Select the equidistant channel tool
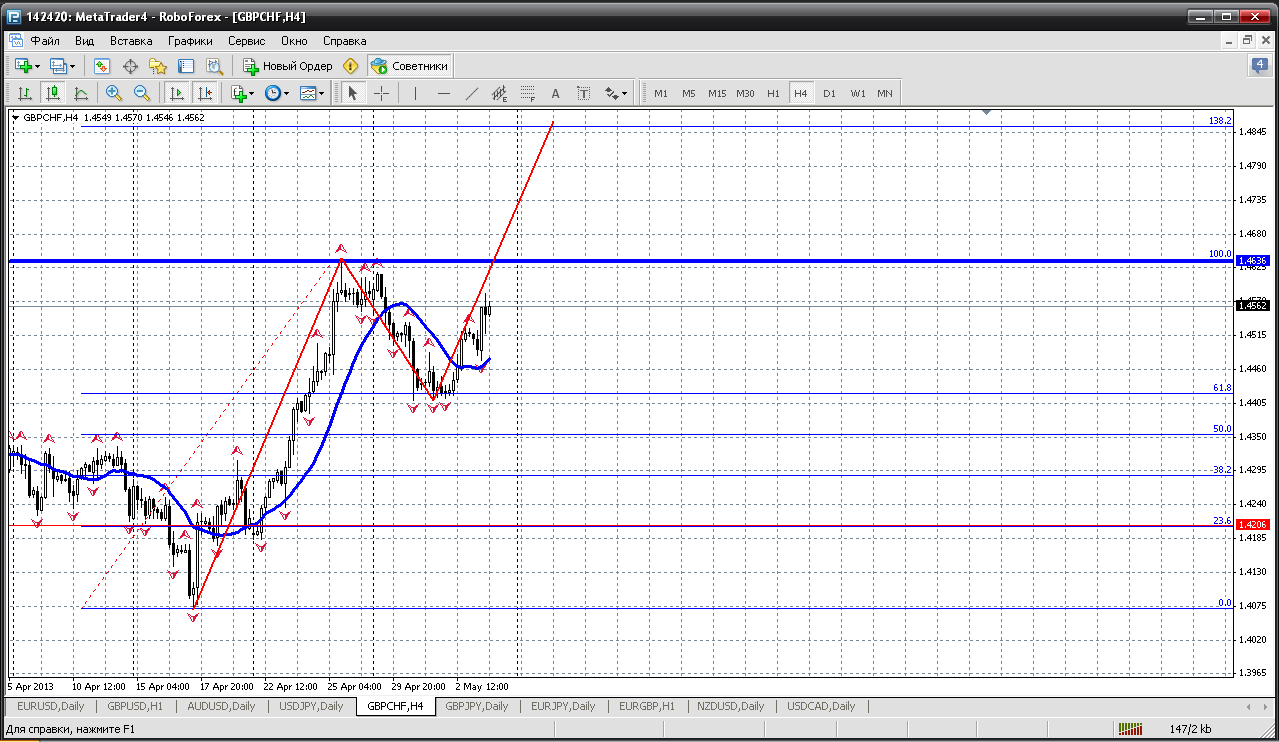This screenshot has width=1279, height=742. [x=500, y=93]
